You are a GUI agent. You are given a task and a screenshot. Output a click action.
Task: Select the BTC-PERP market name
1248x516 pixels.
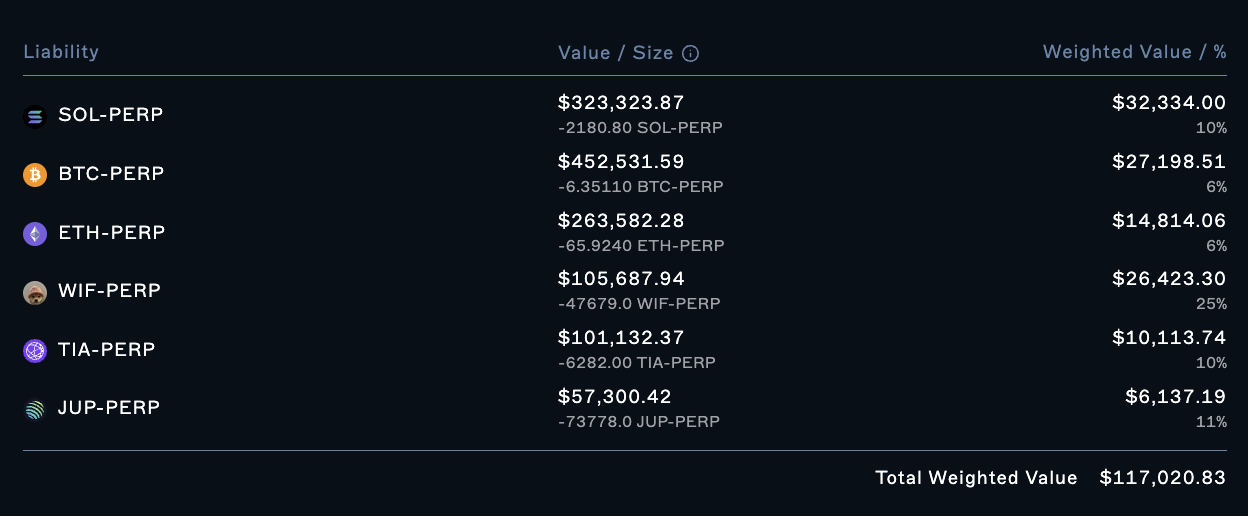pos(111,174)
